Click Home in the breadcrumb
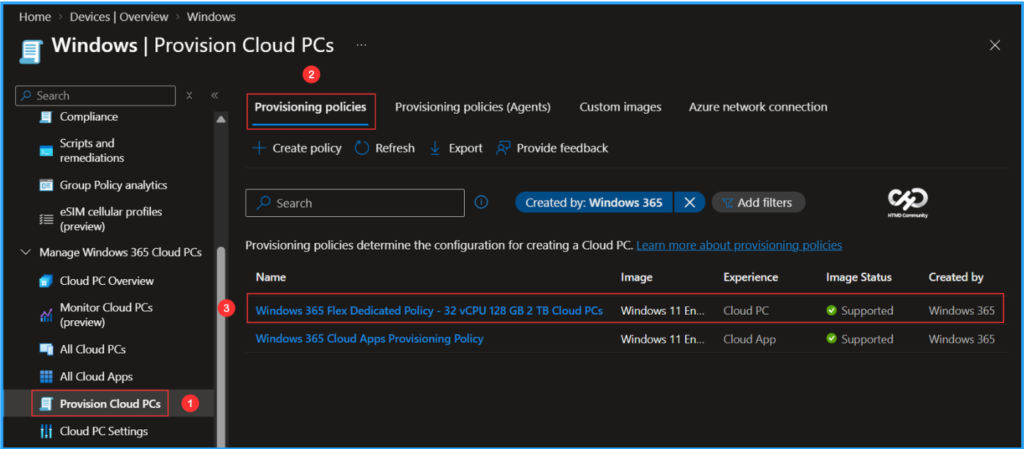The image size is (1024, 449). [35, 16]
